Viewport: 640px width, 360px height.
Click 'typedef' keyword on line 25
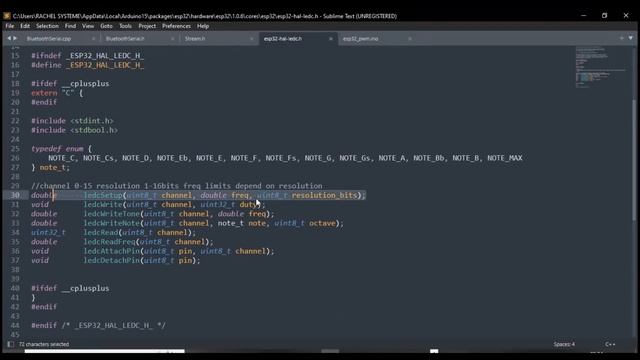point(46,149)
